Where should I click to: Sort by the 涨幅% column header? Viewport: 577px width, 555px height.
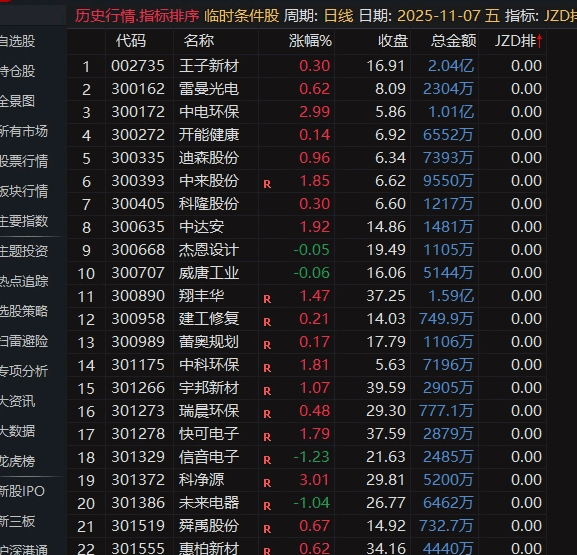tap(310, 41)
